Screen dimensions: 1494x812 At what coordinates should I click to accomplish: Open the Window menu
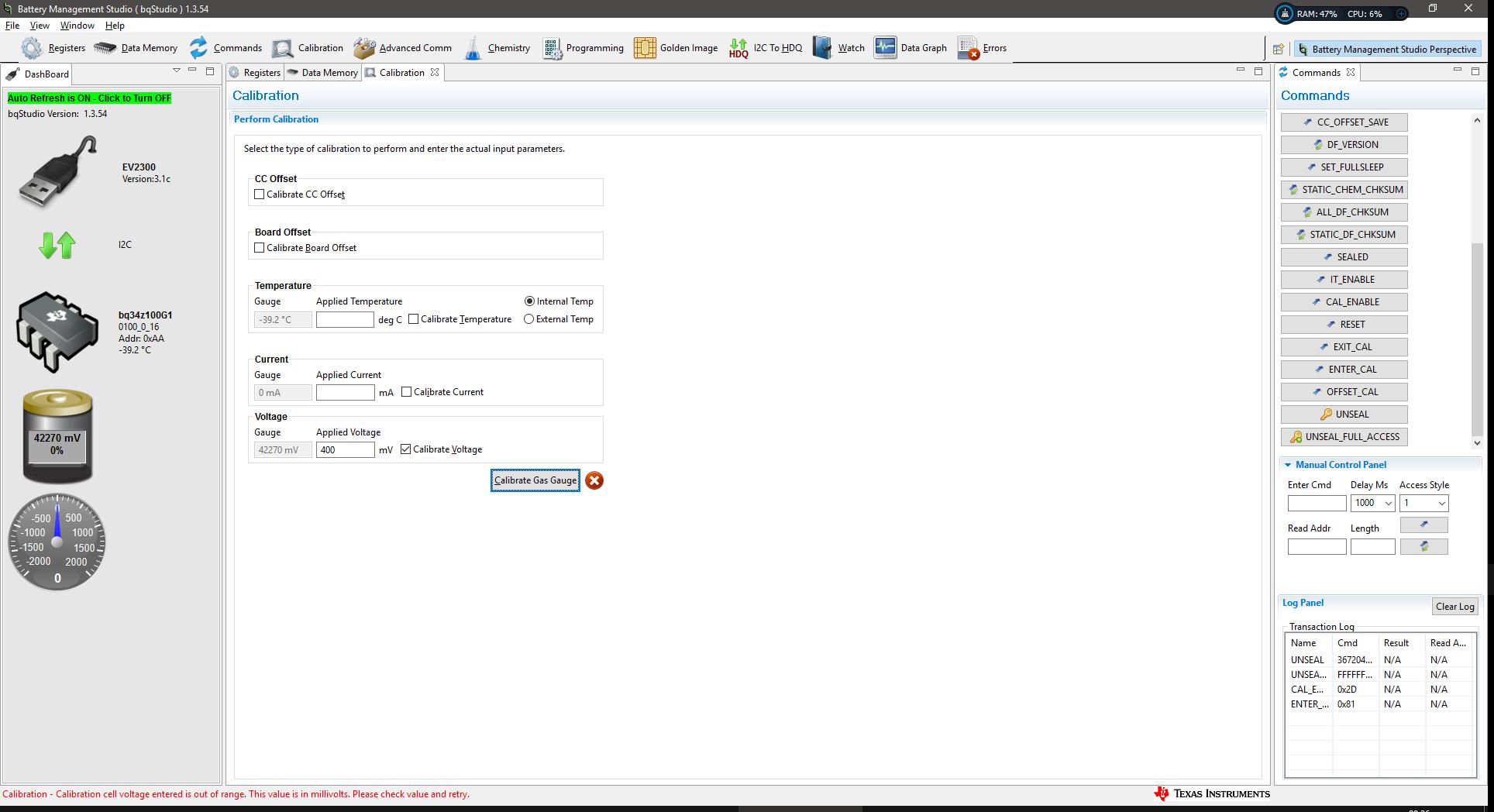point(77,26)
